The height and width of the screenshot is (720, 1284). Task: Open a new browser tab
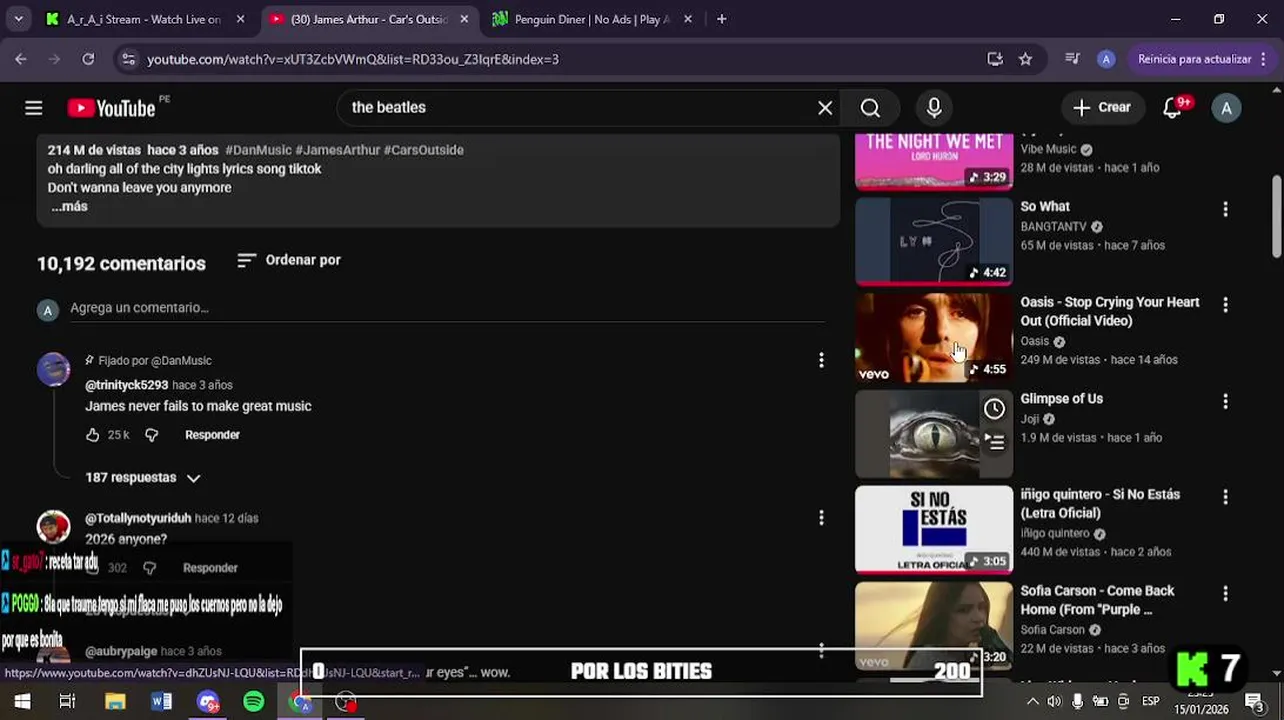coord(721,19)
